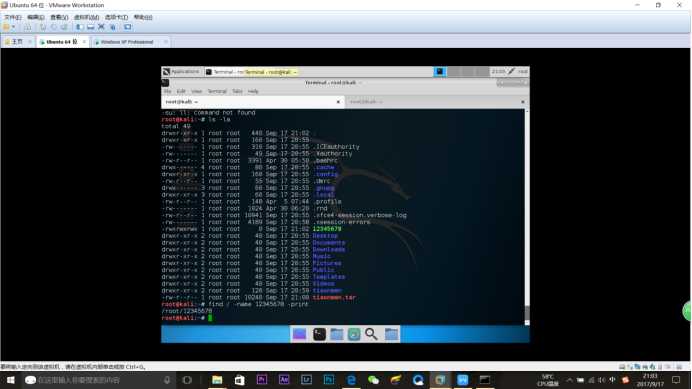Click the Terminal item in Kali panel
The height and width of the screenshot is (389, 692).
click(225, 72)
